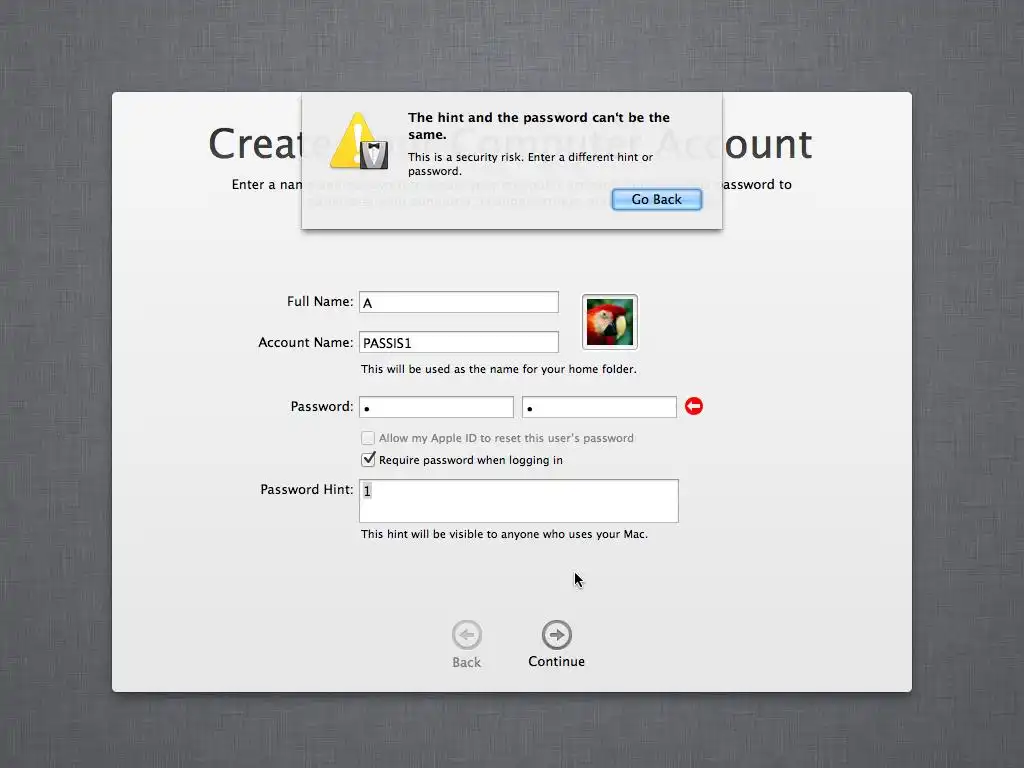
Task: Click the password verify field
Action: click(599, 407)
